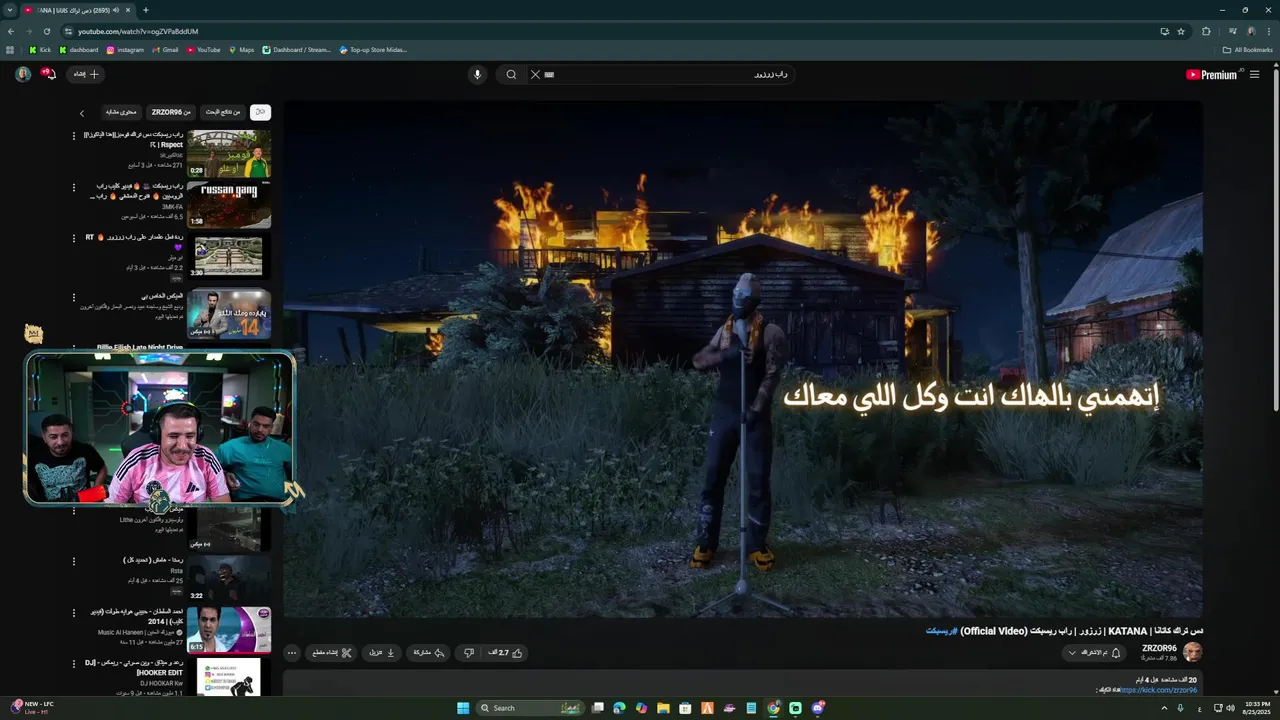Select the similar content filter chip
Viewport: 1280px width, 720px height.
[121, 112]
